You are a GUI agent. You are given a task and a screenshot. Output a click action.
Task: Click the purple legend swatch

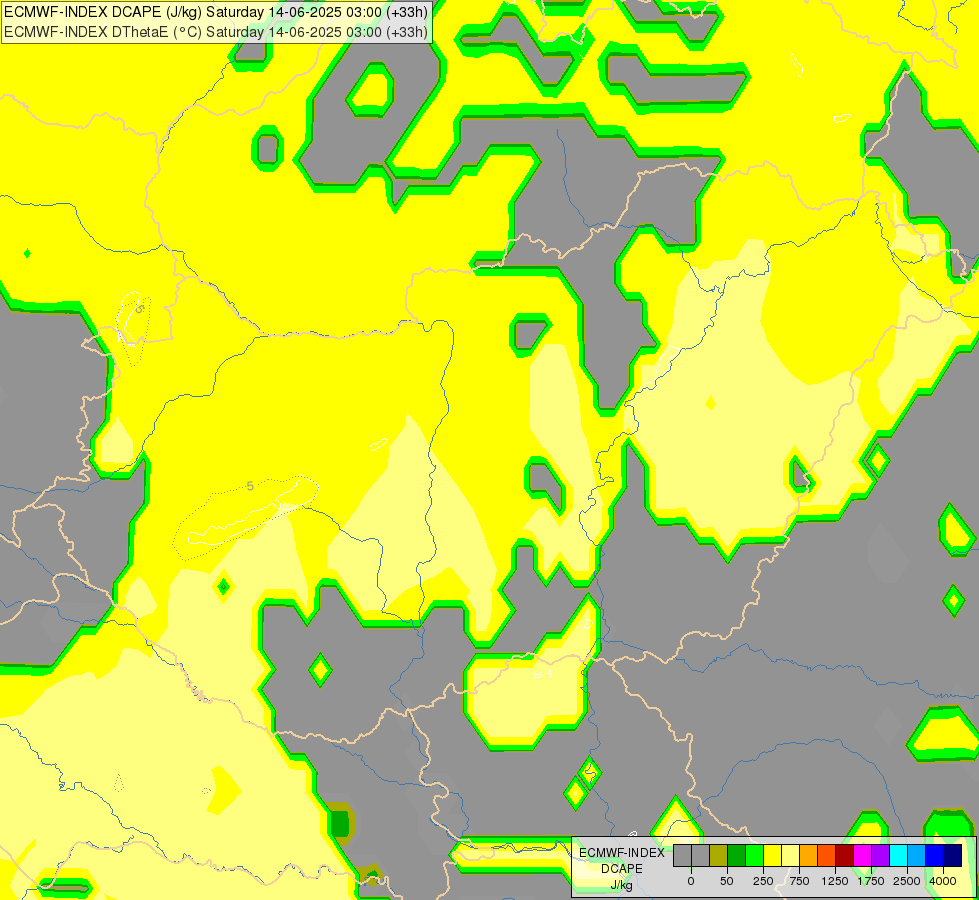(x=880, y=855)
